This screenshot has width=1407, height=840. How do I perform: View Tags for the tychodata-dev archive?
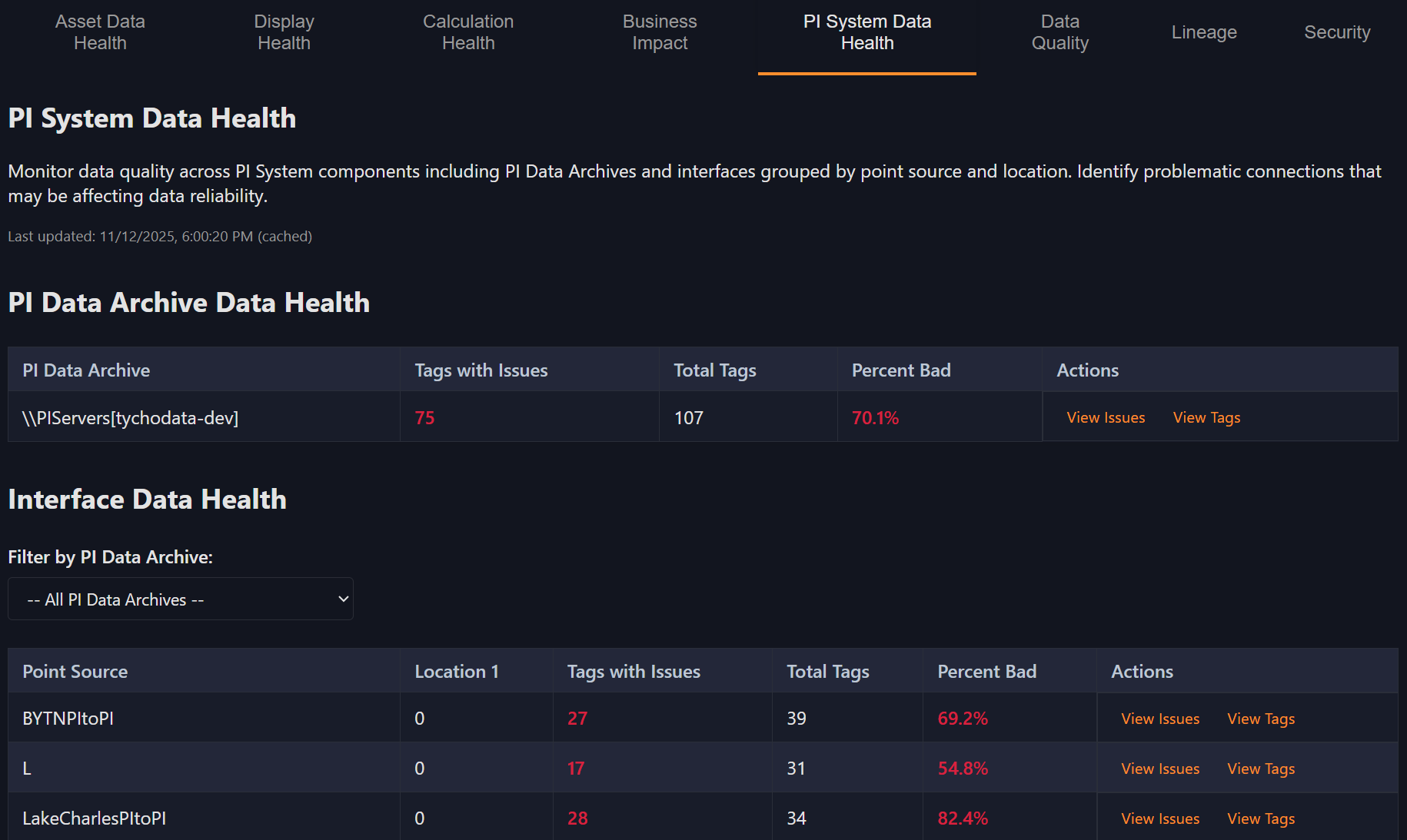1206,417
